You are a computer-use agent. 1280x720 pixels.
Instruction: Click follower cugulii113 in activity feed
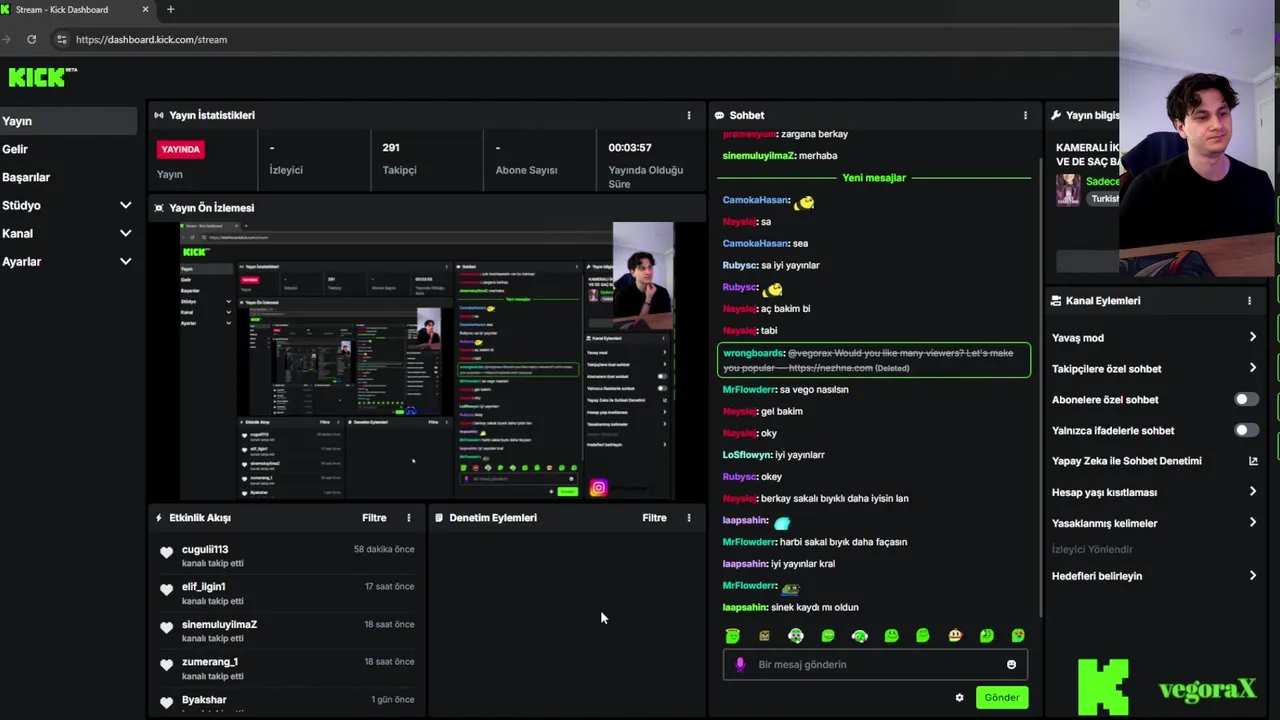[x=204, y=549]
